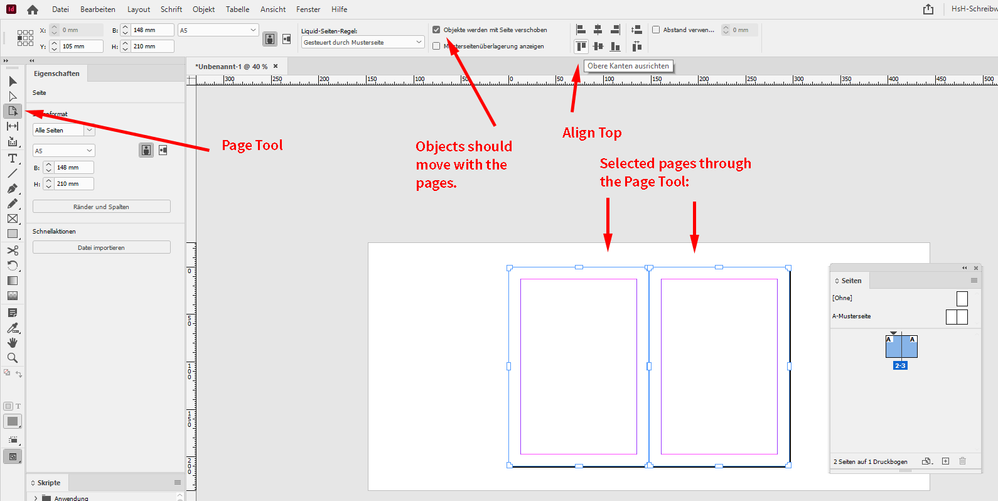Open the Alle Seiten dropdown

(64, 130)
